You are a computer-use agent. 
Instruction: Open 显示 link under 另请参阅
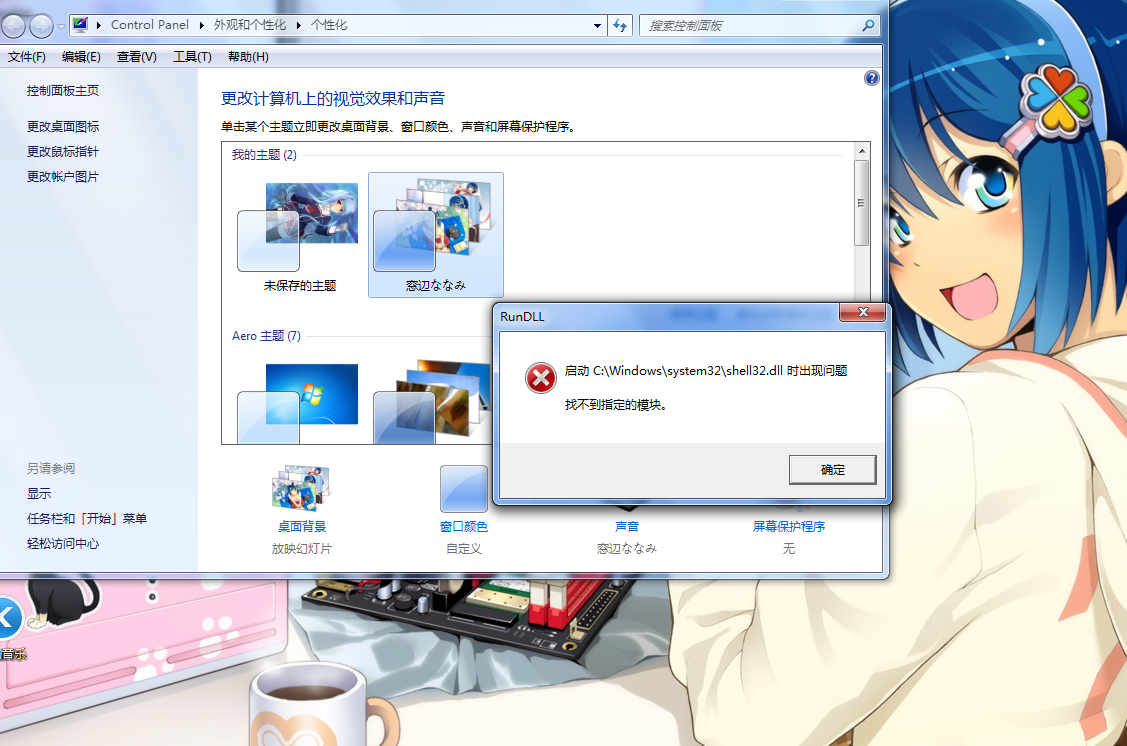tap(39, 494)
